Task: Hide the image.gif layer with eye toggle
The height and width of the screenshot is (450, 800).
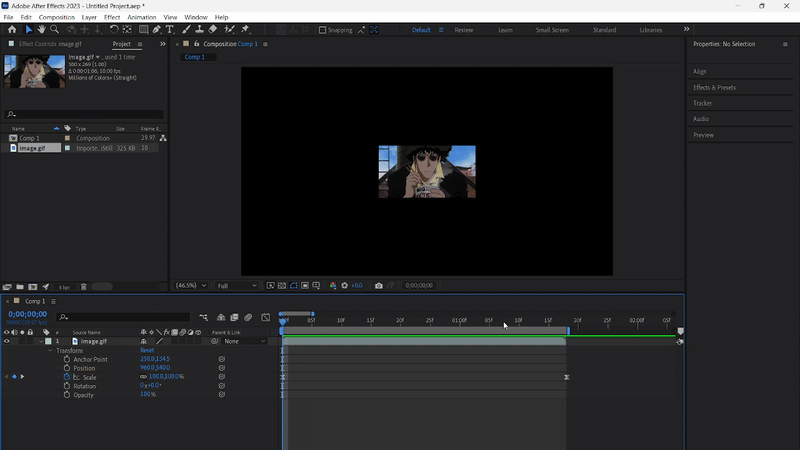Action: click(7, 341)
